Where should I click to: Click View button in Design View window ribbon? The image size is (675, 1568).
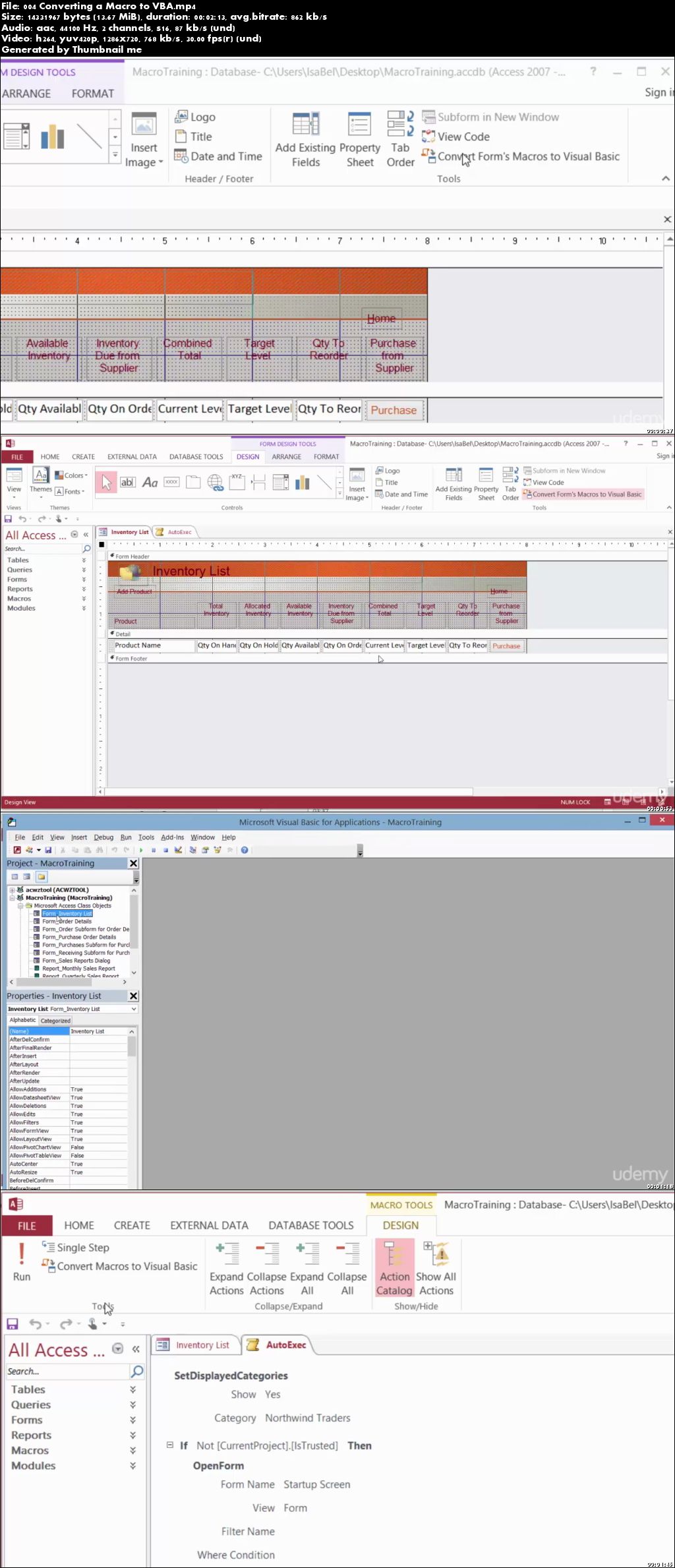pos(14,482)
